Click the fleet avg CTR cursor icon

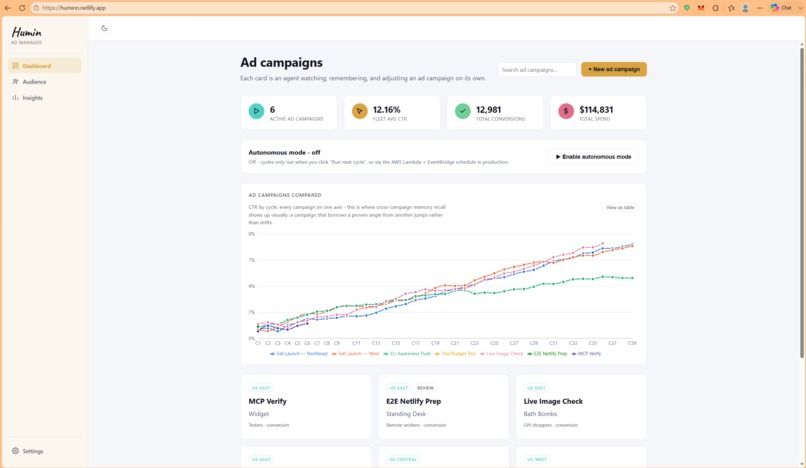pos(359,111)
